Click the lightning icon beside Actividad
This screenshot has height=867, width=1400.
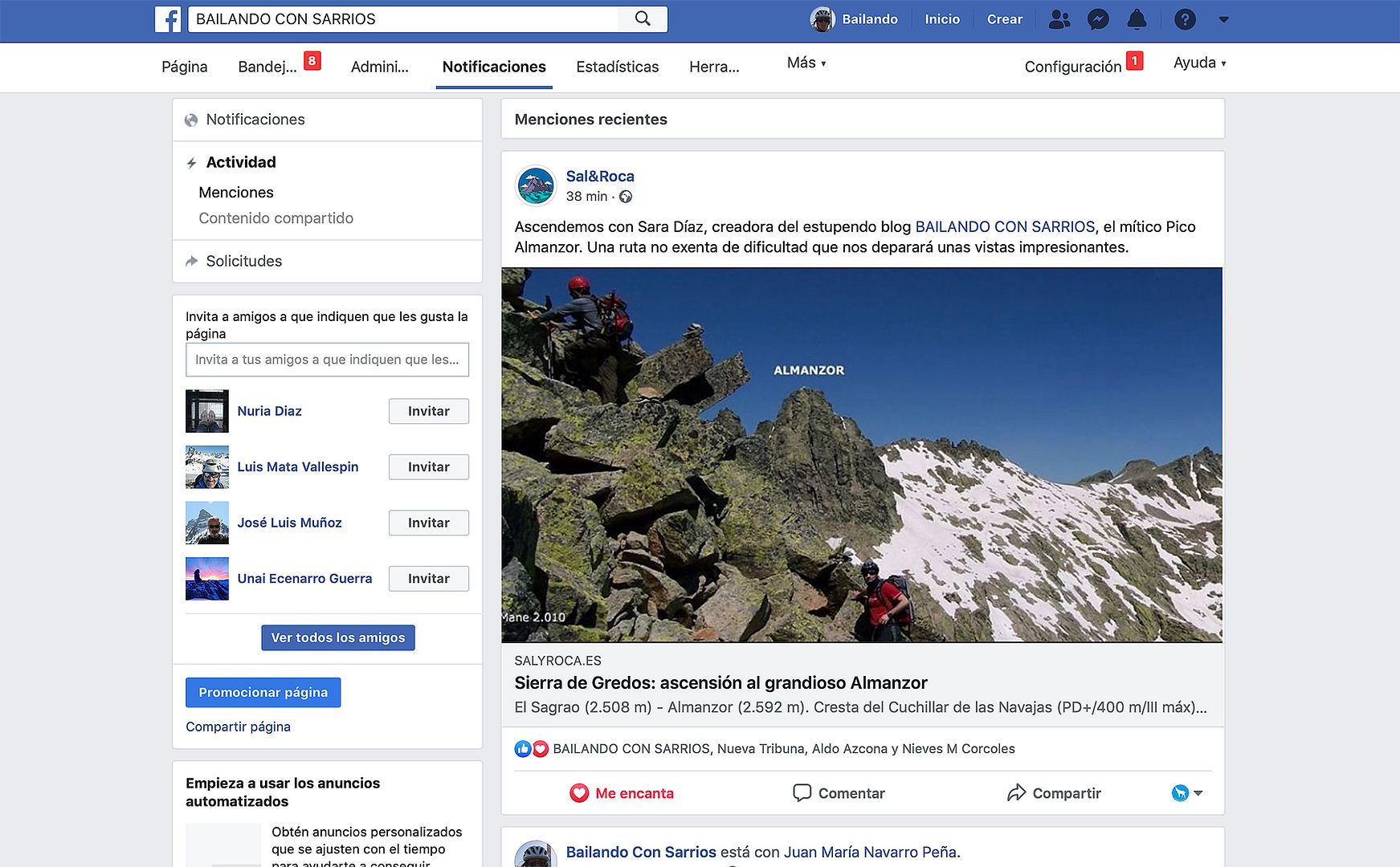tap(191, 163)
